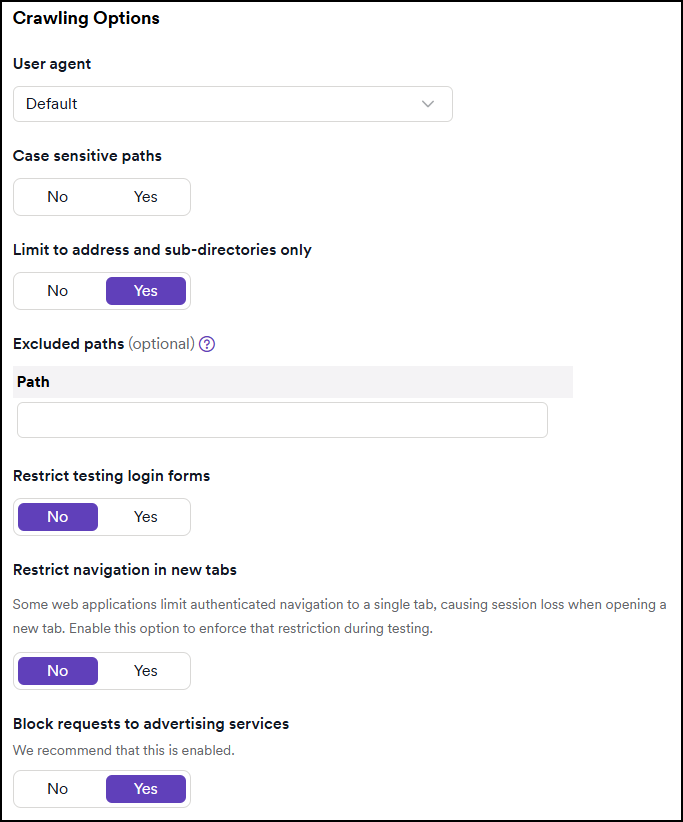Focus the excluded path input field
This screenshot has width=683, height=822.
point(282,420)
